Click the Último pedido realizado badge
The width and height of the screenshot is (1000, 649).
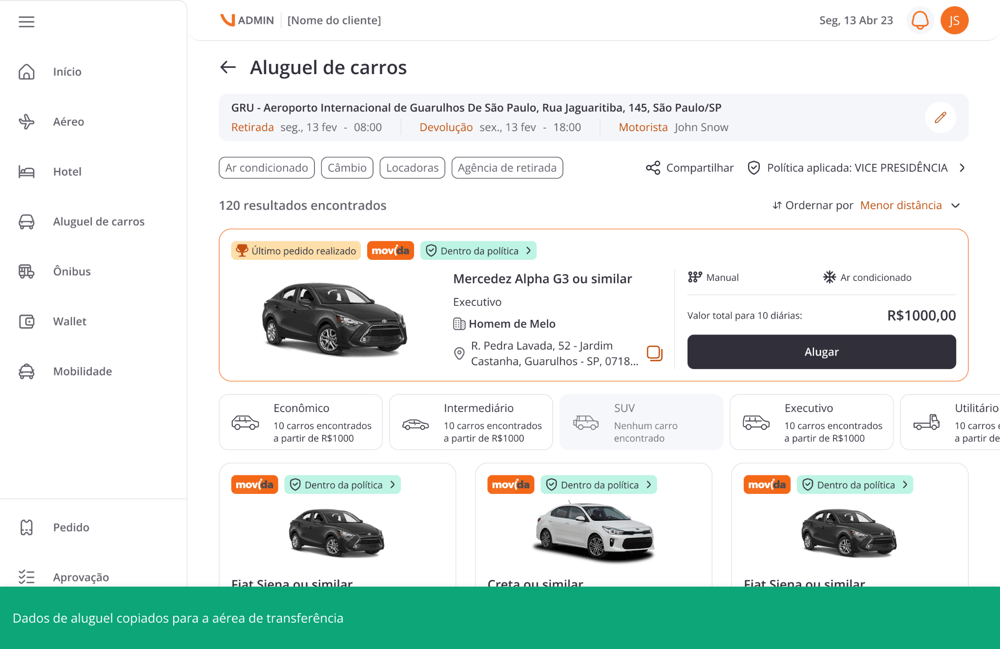[x=296, y=251]
